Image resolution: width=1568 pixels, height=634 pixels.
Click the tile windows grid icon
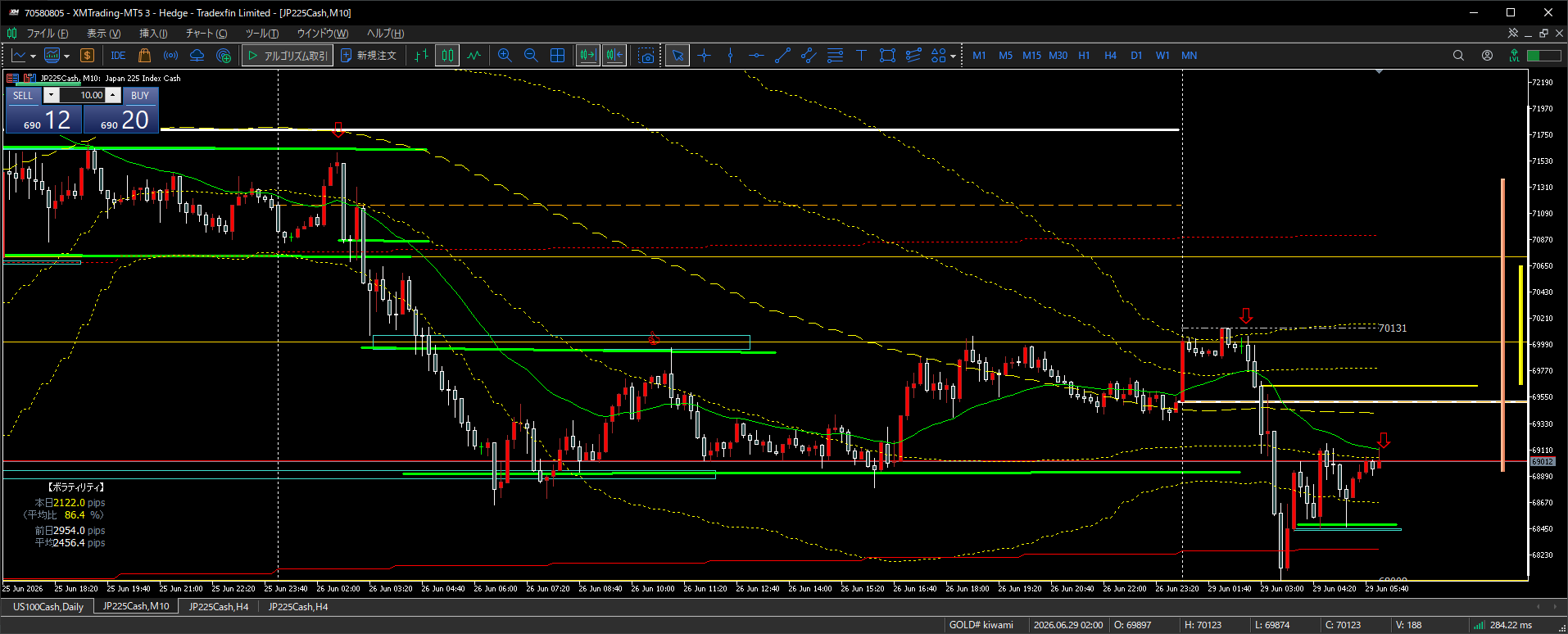(x=557, y=56)
